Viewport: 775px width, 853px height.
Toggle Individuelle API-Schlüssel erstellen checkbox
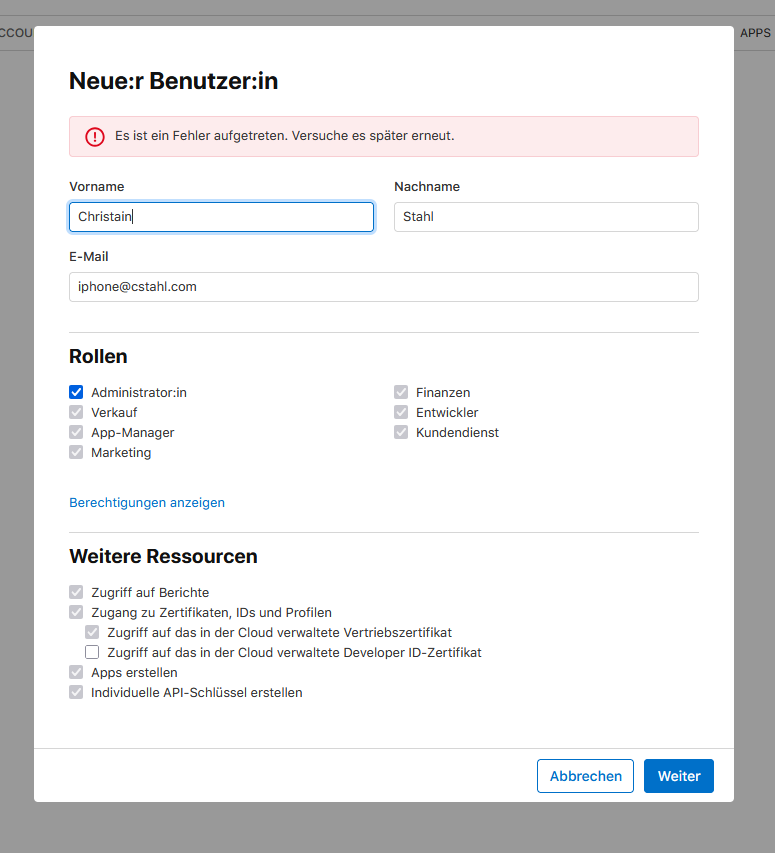(x=76, y=692)
